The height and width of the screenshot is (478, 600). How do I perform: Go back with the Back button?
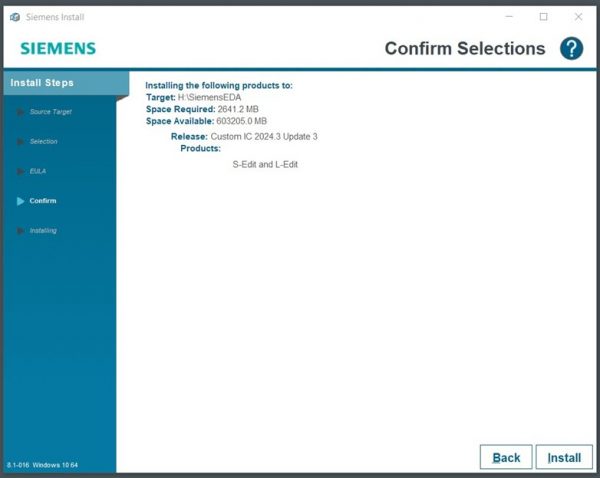coord(506,457)
